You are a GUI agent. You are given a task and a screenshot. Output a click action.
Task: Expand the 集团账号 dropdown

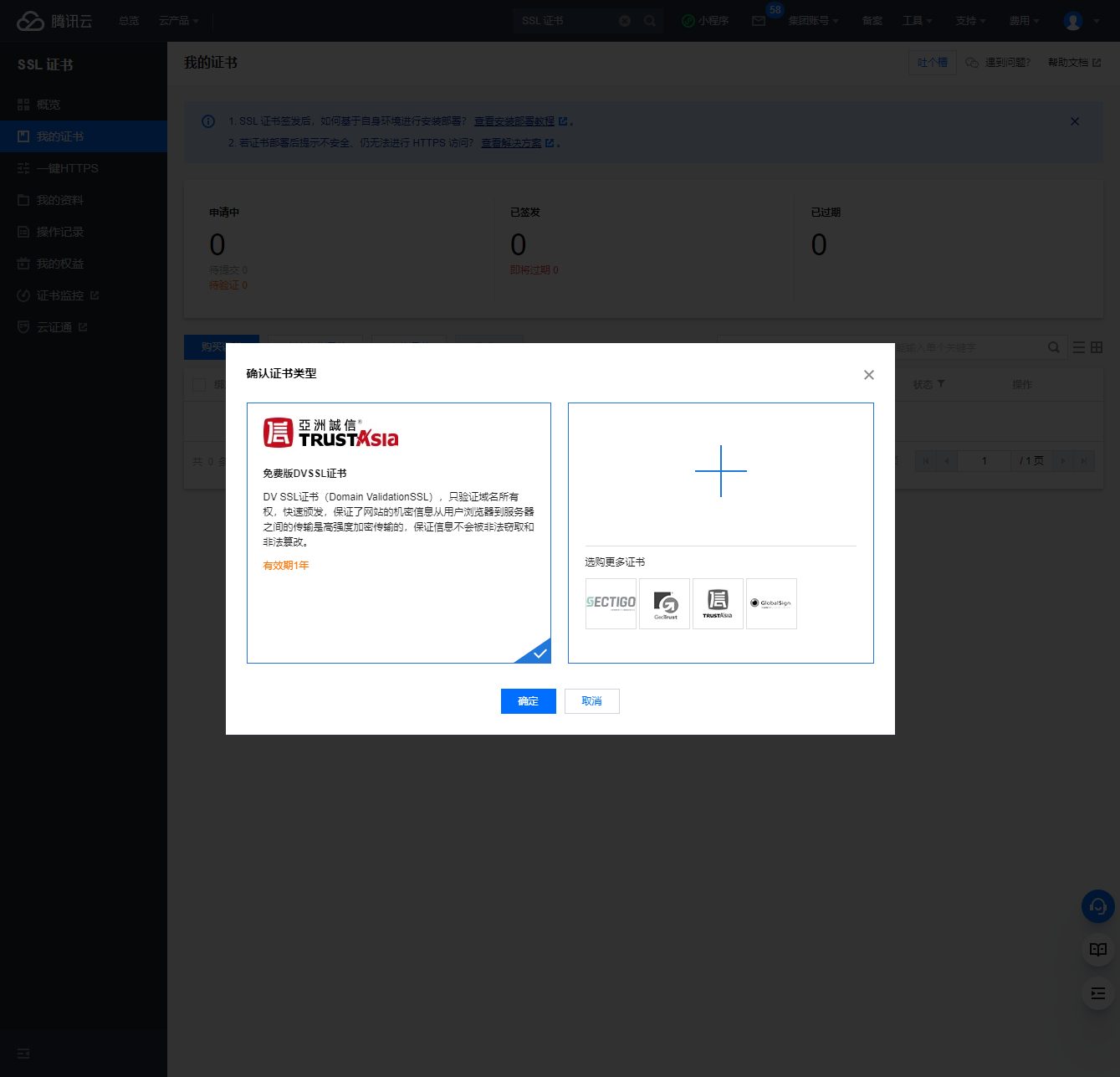(x=813, y=21)
